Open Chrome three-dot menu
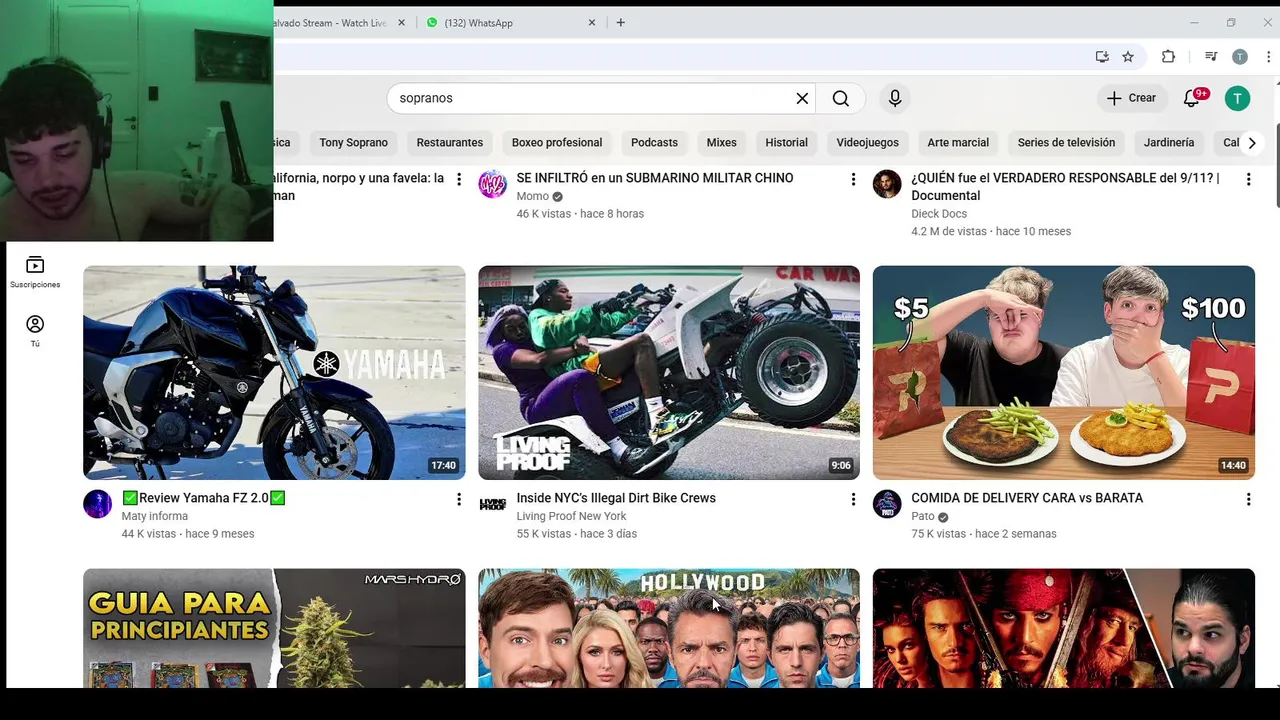 [x=1268, y=57]
